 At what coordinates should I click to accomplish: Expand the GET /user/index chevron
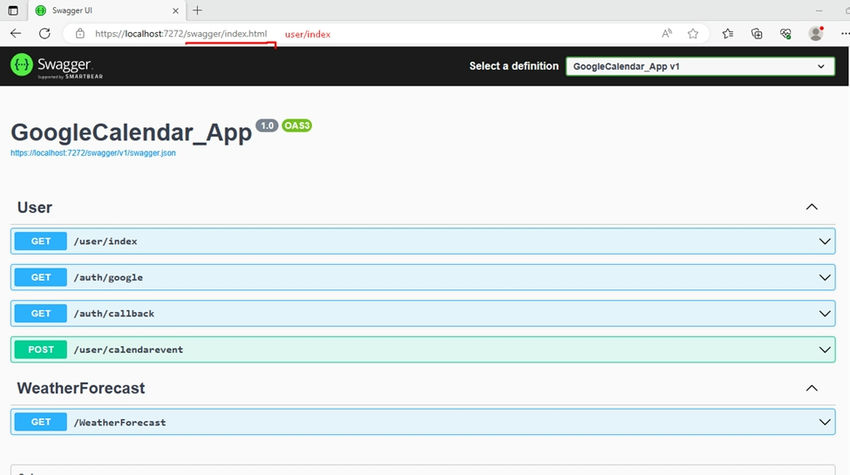[x=825, y=241]
